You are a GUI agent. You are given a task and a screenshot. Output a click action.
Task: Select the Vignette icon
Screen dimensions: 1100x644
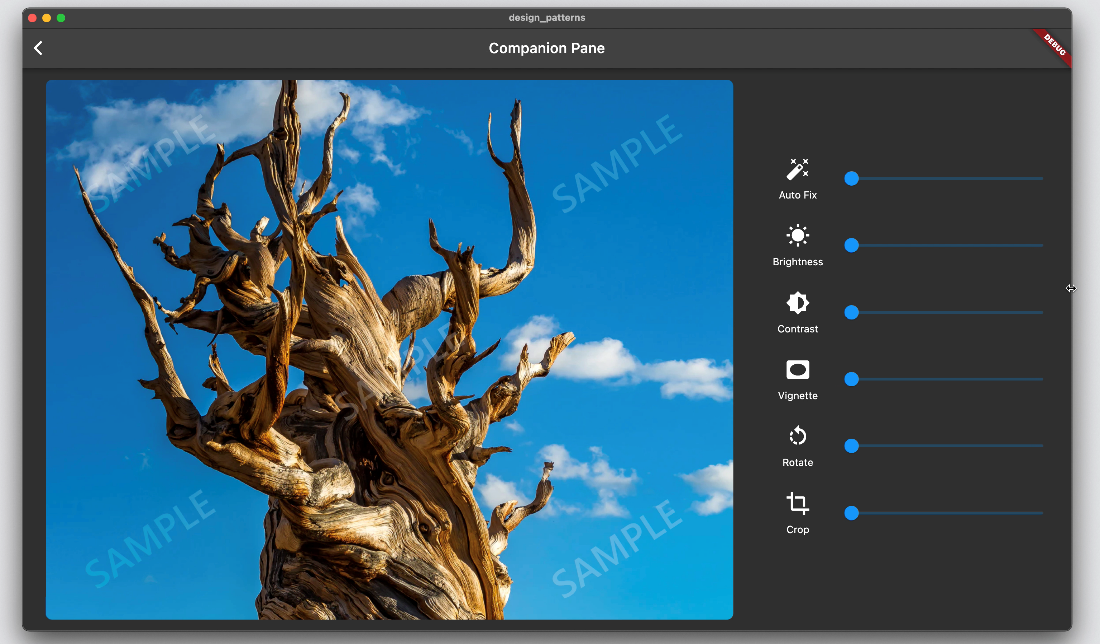pos(797,370)
